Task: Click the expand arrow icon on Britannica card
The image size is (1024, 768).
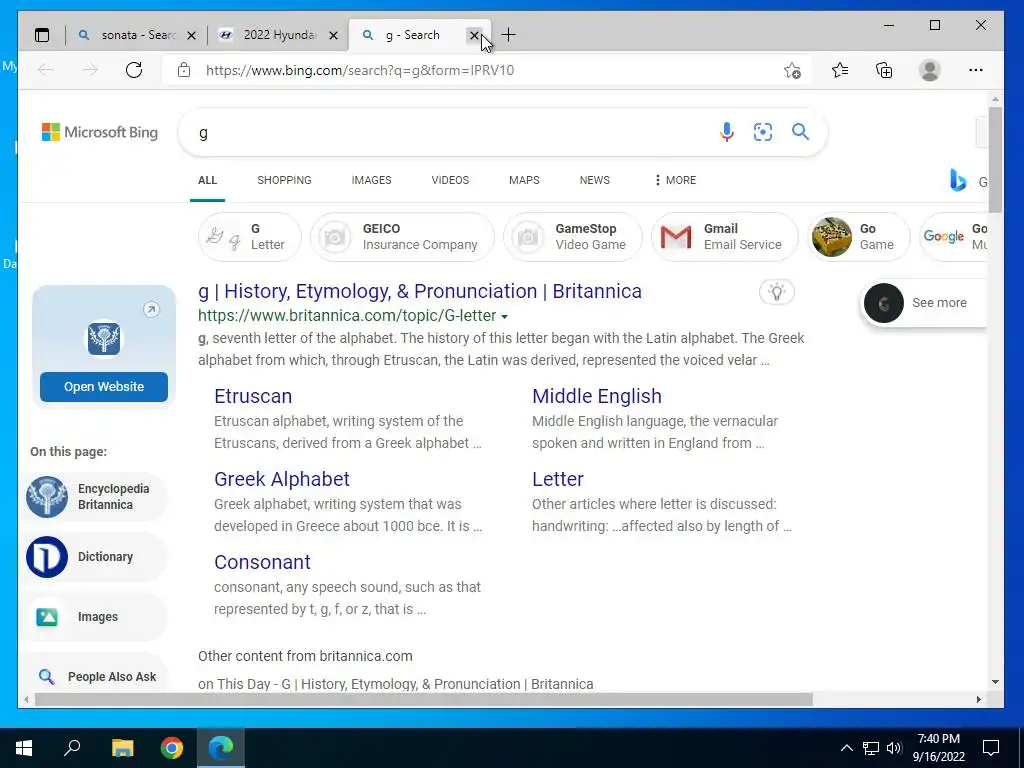Action: [151, 310]
